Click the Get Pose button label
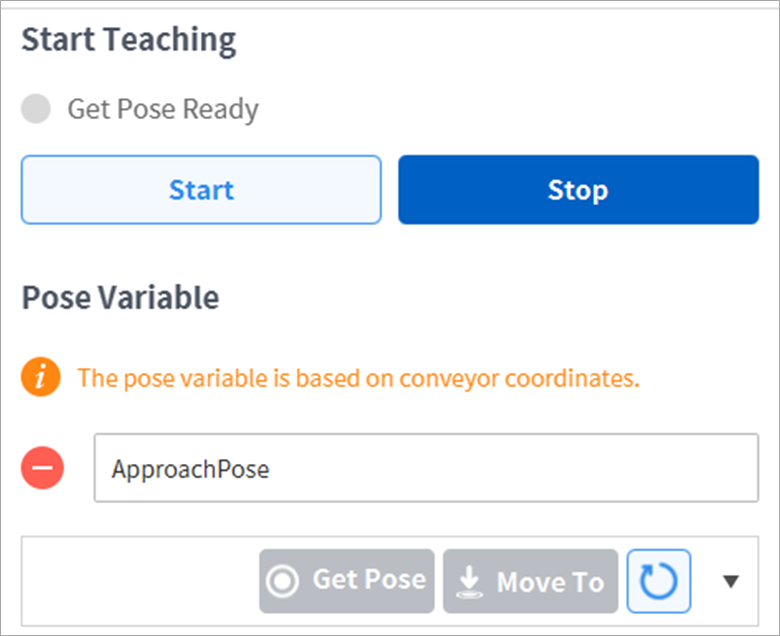This screenshot has width=780, height=636. pos(368,580)
